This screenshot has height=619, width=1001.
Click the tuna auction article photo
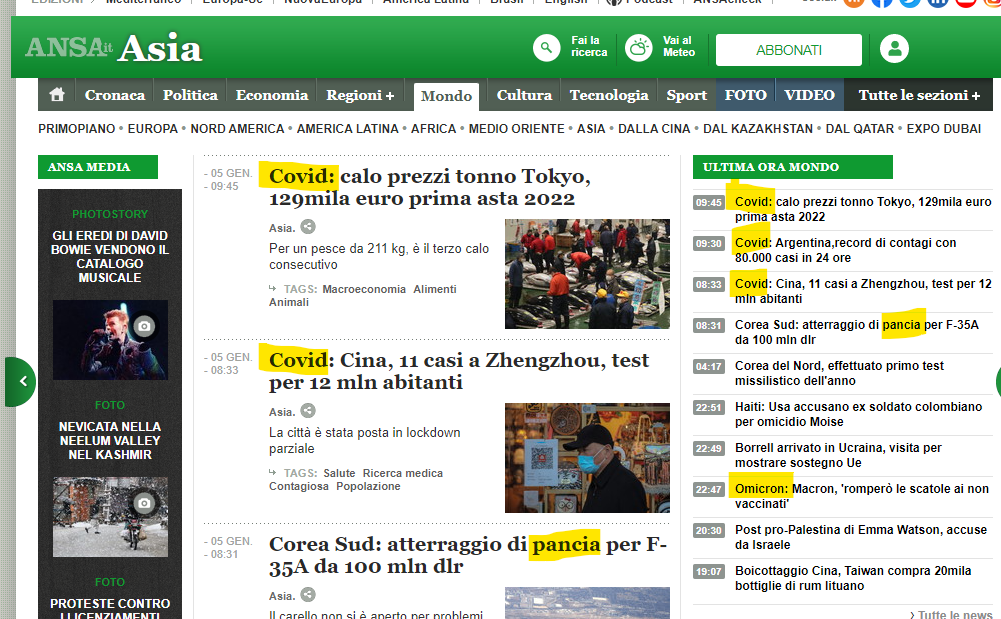[587, 274]
